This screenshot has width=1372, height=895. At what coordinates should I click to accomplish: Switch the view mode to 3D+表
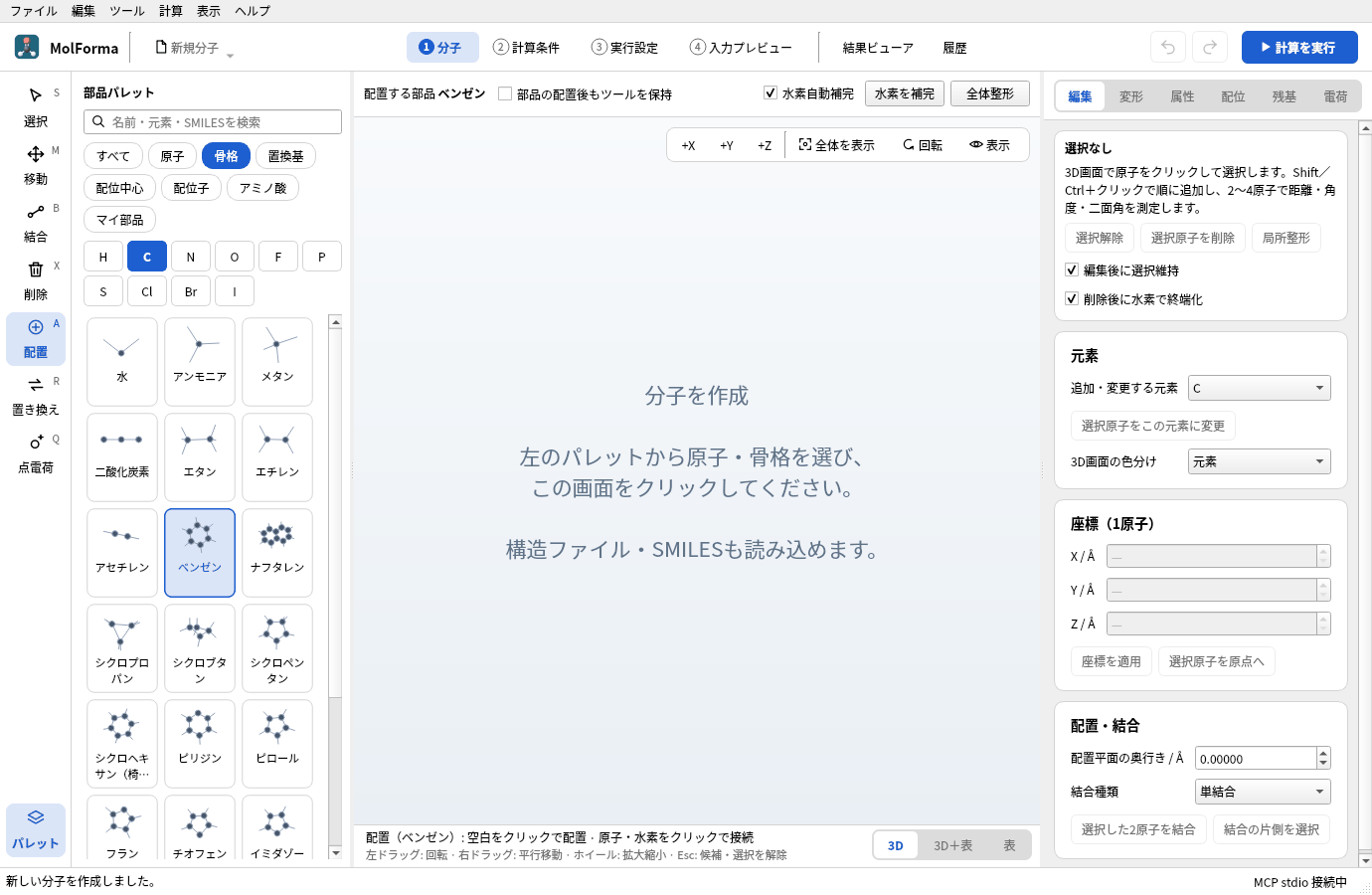coord(952,845)
